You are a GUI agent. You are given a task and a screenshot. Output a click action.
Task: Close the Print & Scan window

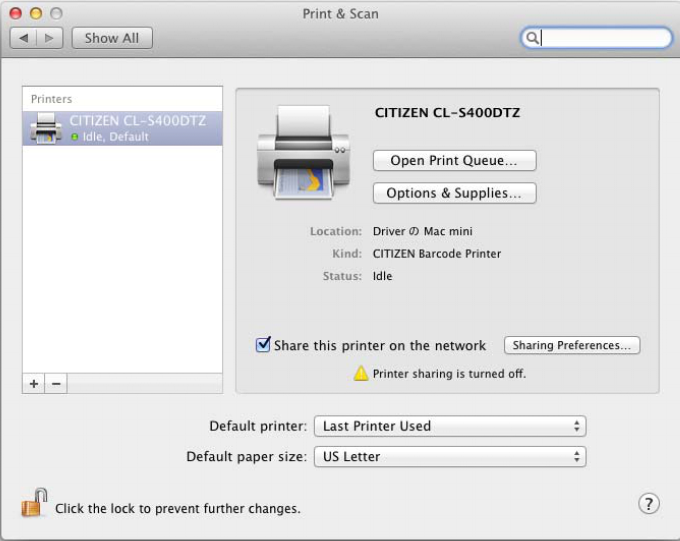pyautogui.click(x=16, y=13)
